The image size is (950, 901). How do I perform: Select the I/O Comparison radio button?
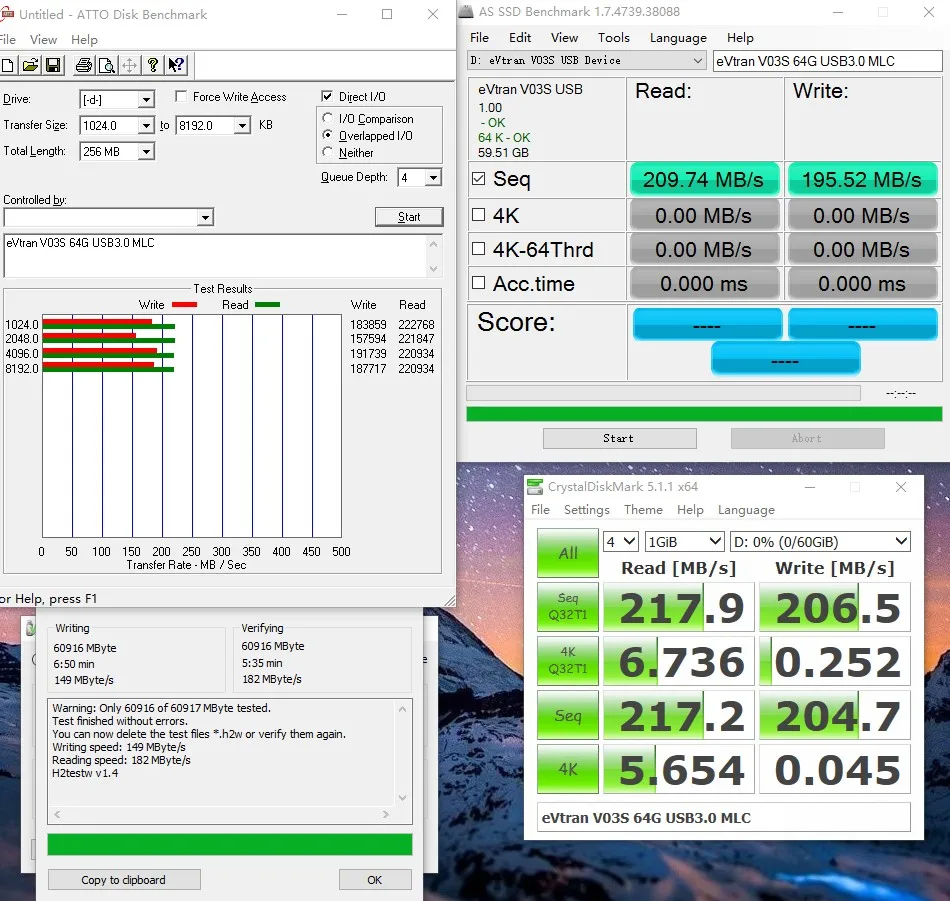coord(328,118)
